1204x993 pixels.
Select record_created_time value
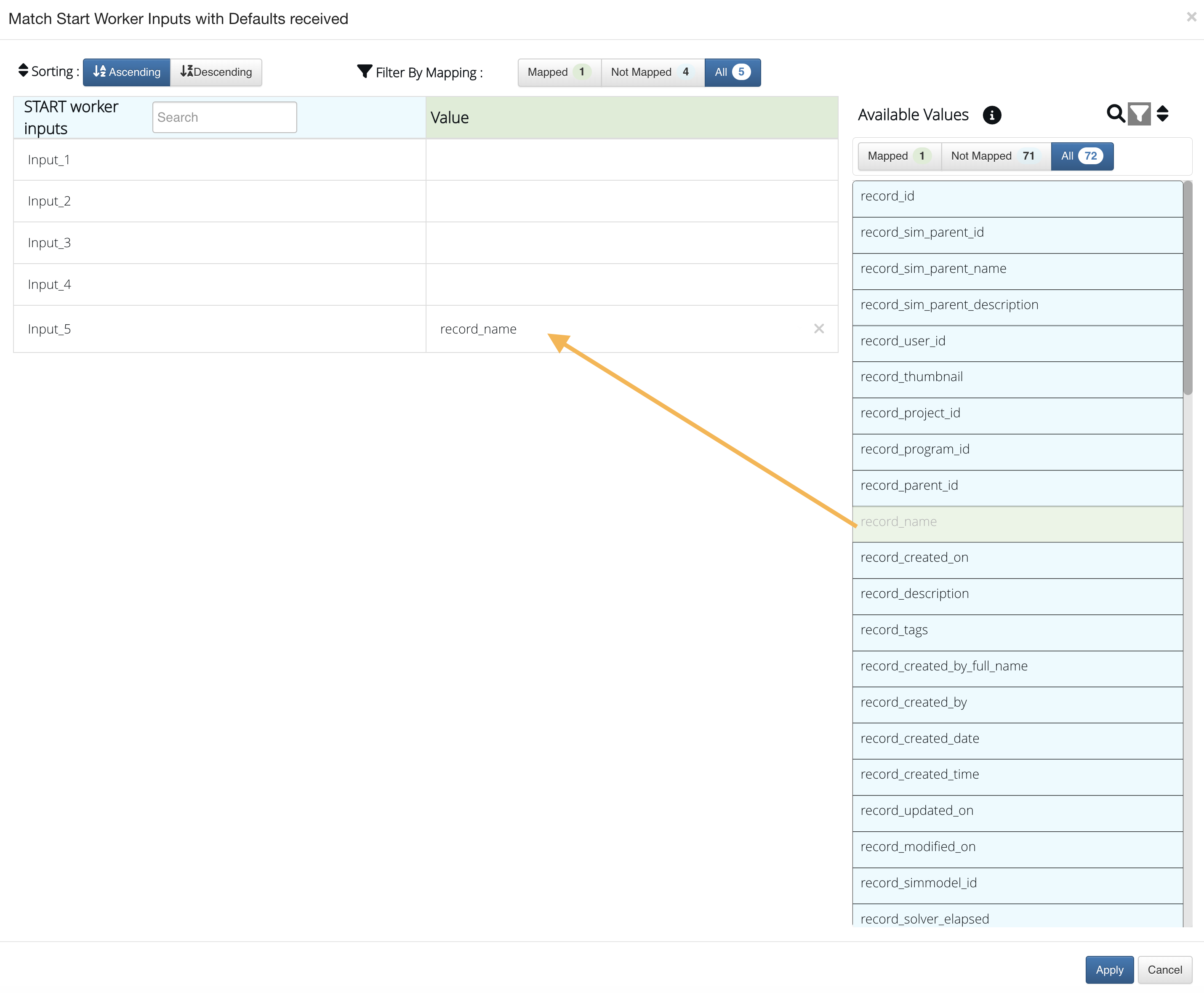point(1018,777)
